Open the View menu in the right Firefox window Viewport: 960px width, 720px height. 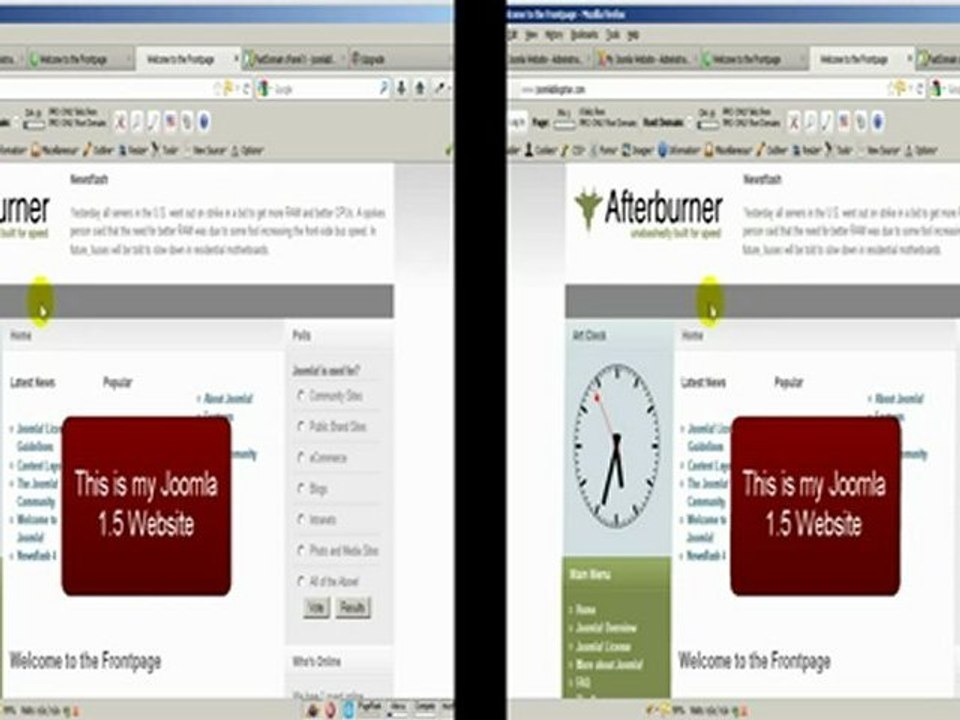(531, 35)
